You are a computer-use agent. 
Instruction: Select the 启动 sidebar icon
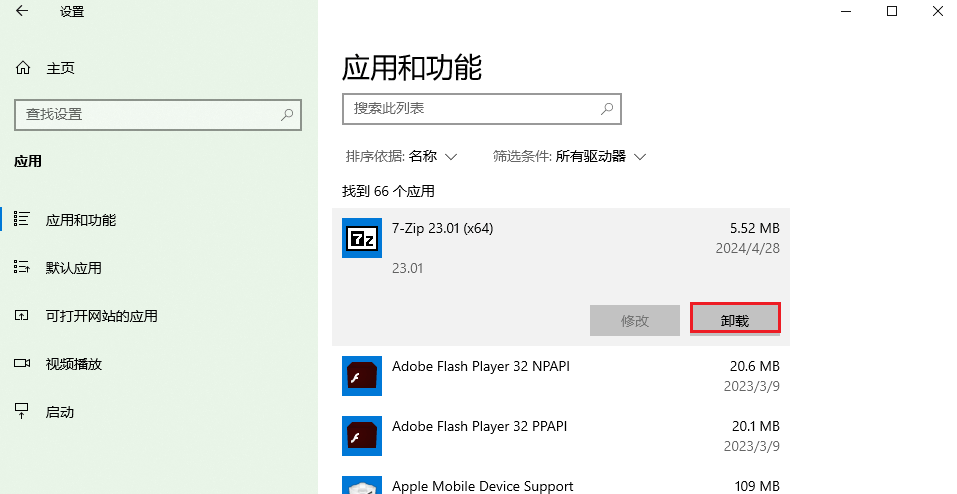coord(21,412)
